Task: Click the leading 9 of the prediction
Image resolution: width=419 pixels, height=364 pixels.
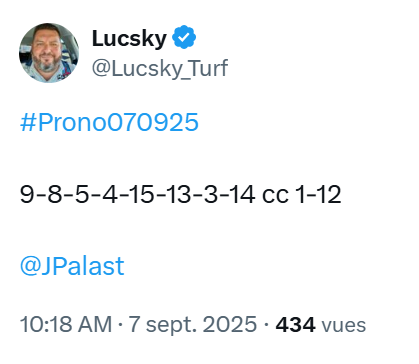Action: (x=27, y=194)
